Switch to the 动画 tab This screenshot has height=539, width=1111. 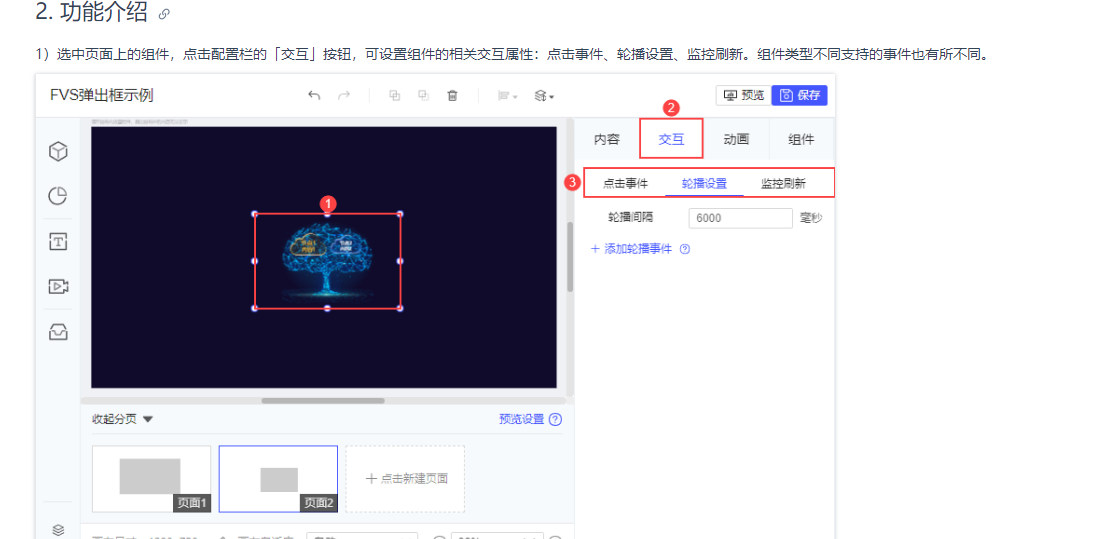736,140
